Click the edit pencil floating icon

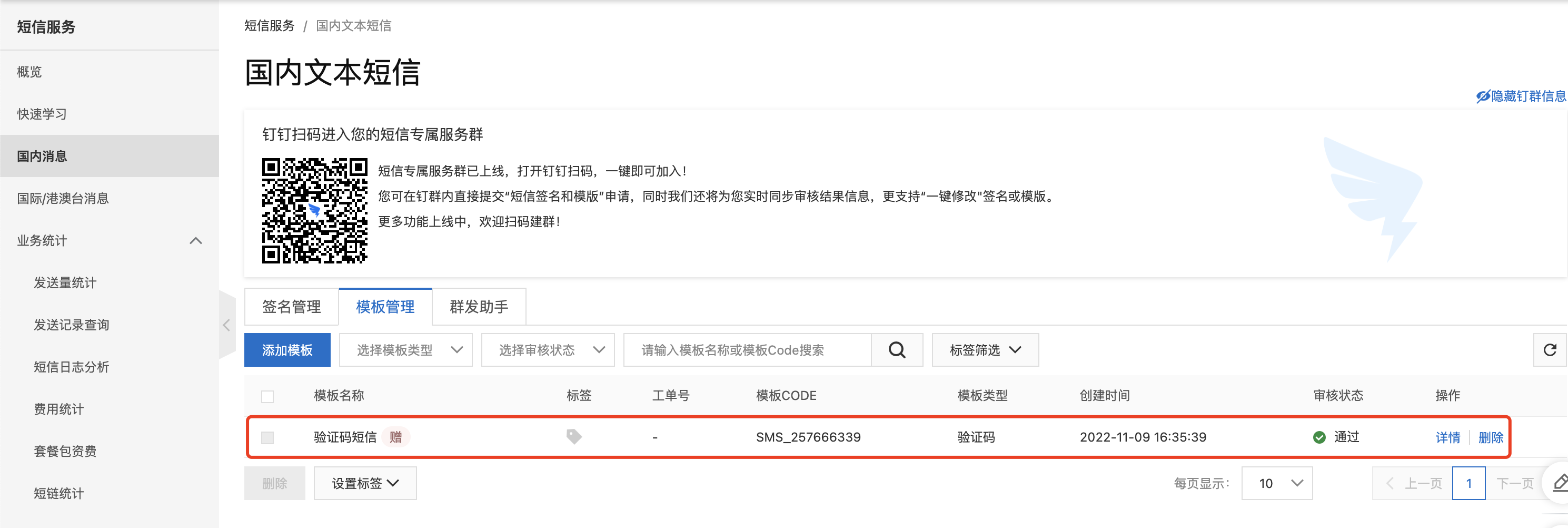tap(1560, 484)
